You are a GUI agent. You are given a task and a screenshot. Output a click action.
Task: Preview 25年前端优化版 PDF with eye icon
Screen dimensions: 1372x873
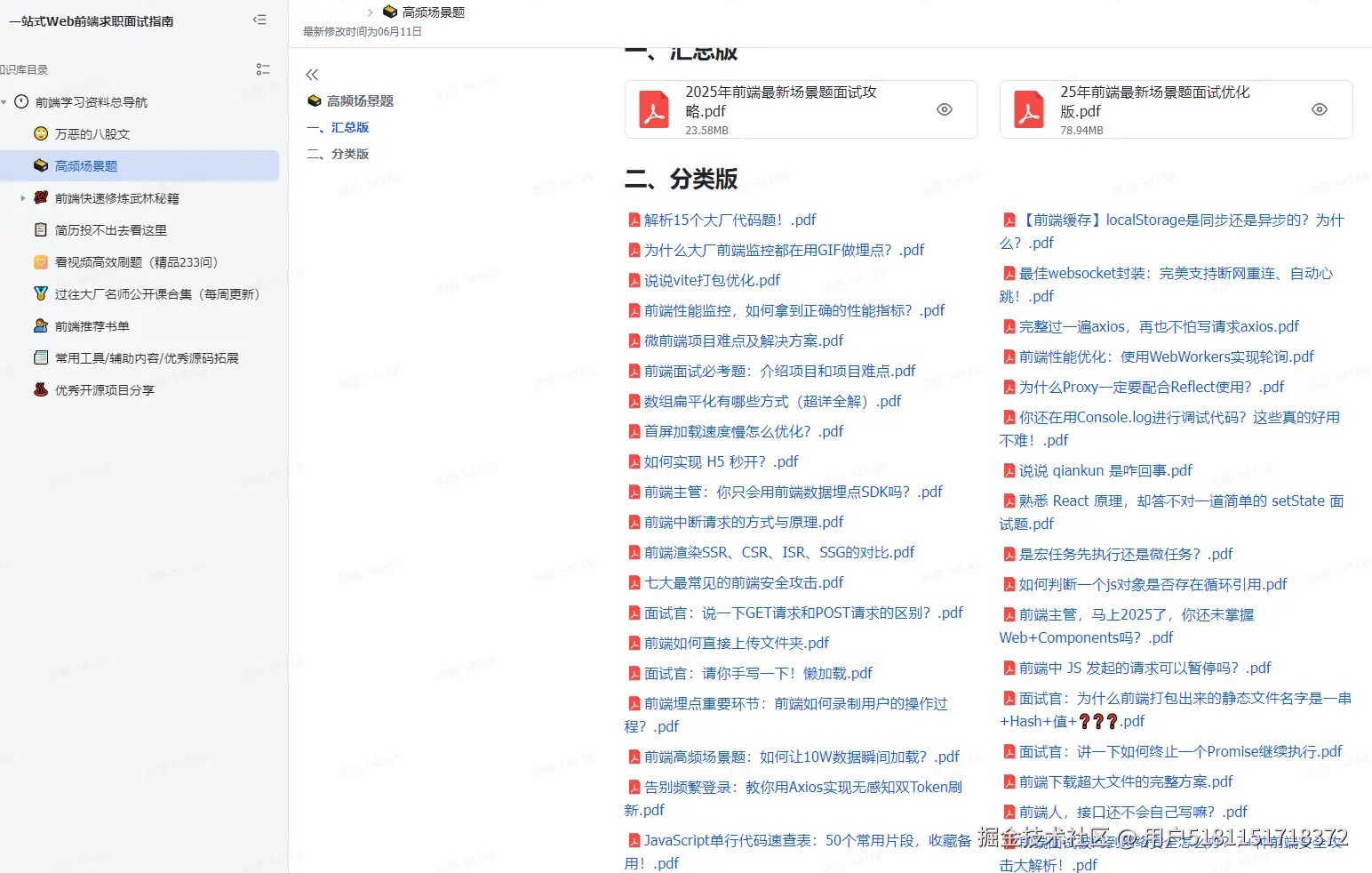coord(1320,109)
